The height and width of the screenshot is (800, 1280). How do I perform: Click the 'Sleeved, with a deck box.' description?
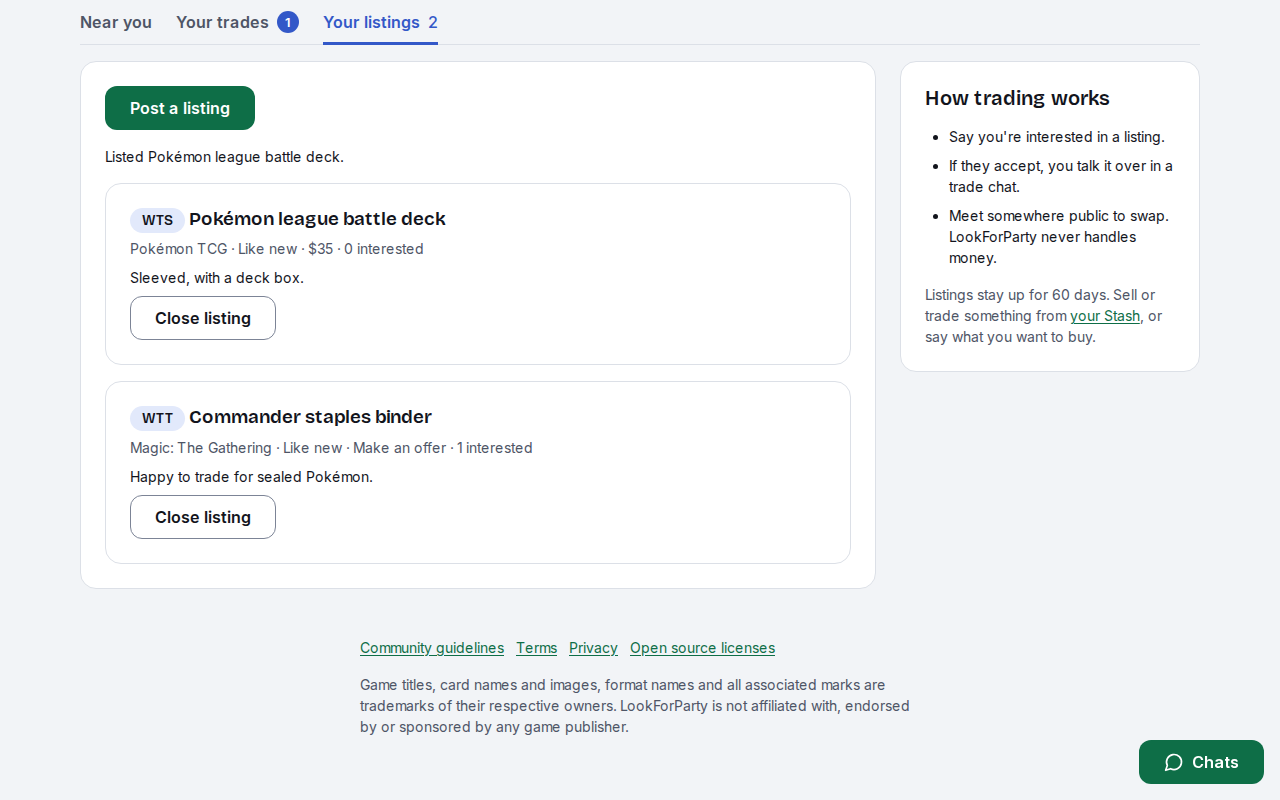click(217, 278)
